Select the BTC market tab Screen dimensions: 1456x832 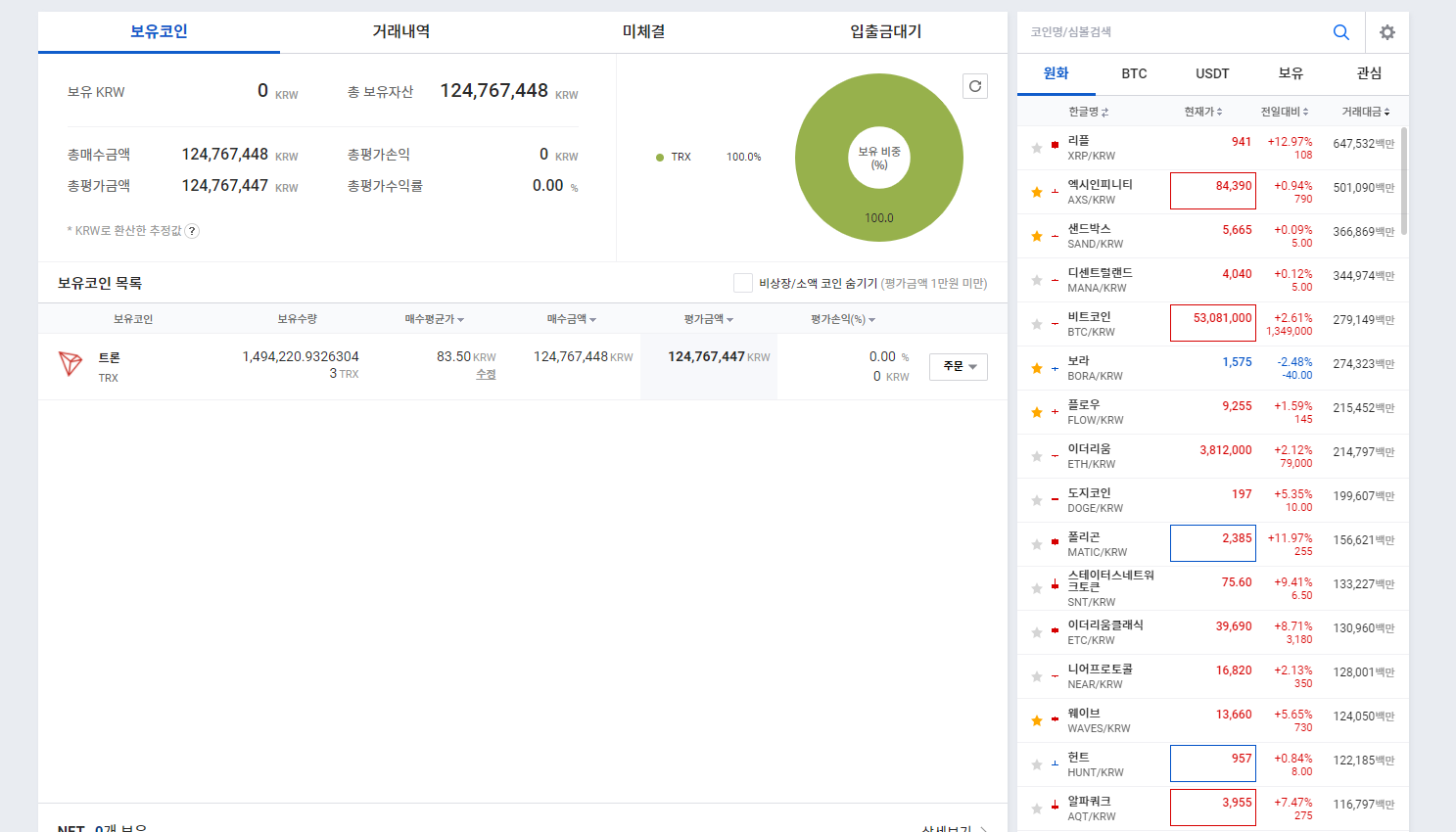[x=1135, y=73]
